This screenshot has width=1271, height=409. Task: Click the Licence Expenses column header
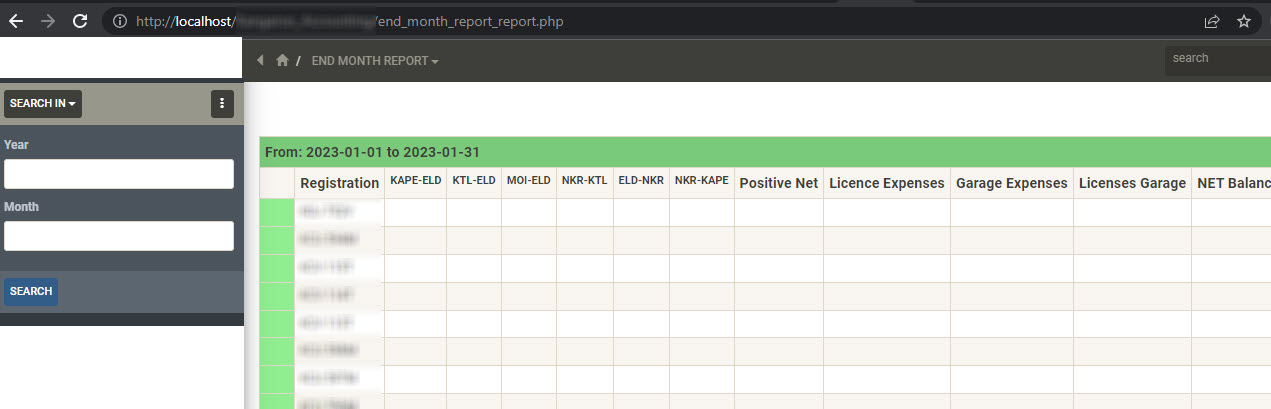click(x=886, y=183)
